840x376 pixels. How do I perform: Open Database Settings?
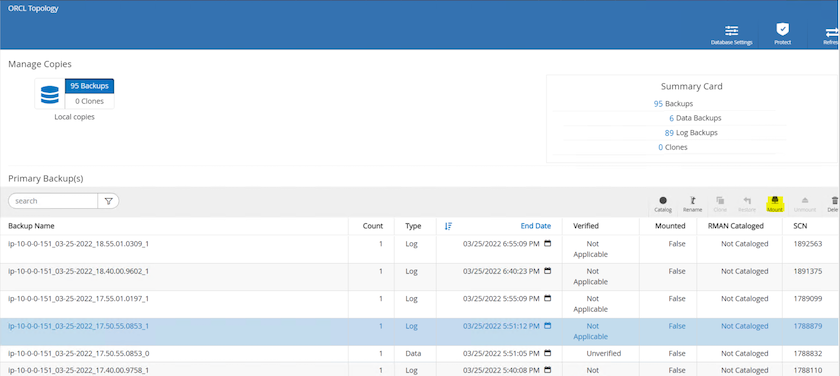click(x=731, y=34)
